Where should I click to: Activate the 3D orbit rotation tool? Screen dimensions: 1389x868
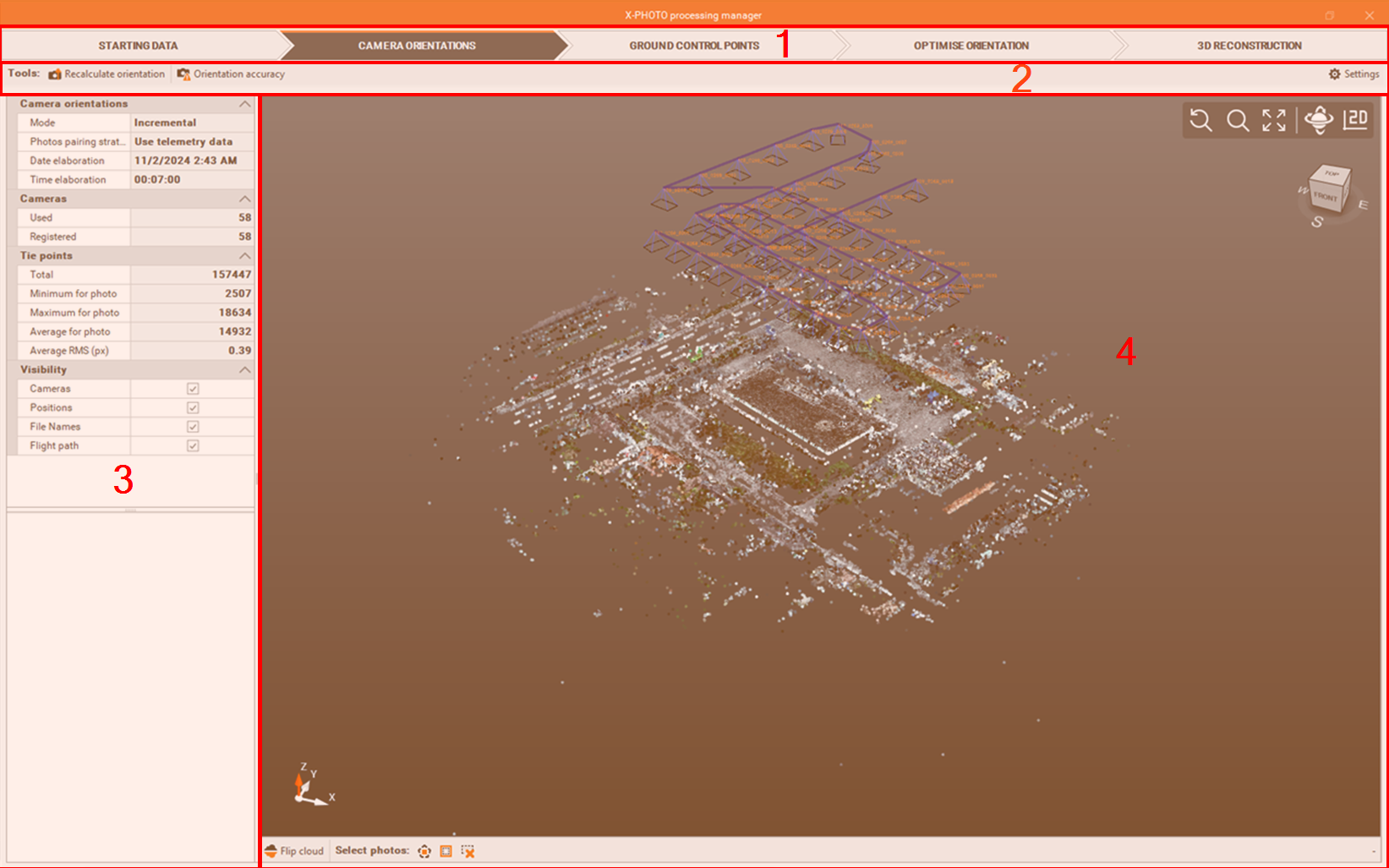pos(1318,120)
